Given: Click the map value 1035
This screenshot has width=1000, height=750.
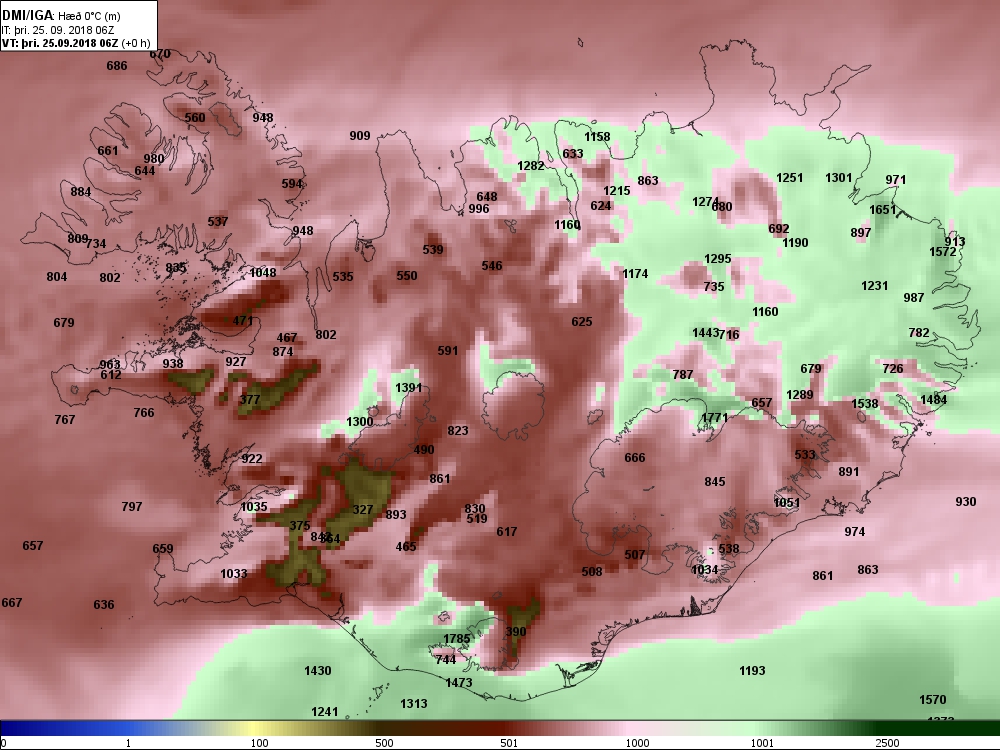Looking at the screenshot, I should pyautogui.click(x=254, y=507).
